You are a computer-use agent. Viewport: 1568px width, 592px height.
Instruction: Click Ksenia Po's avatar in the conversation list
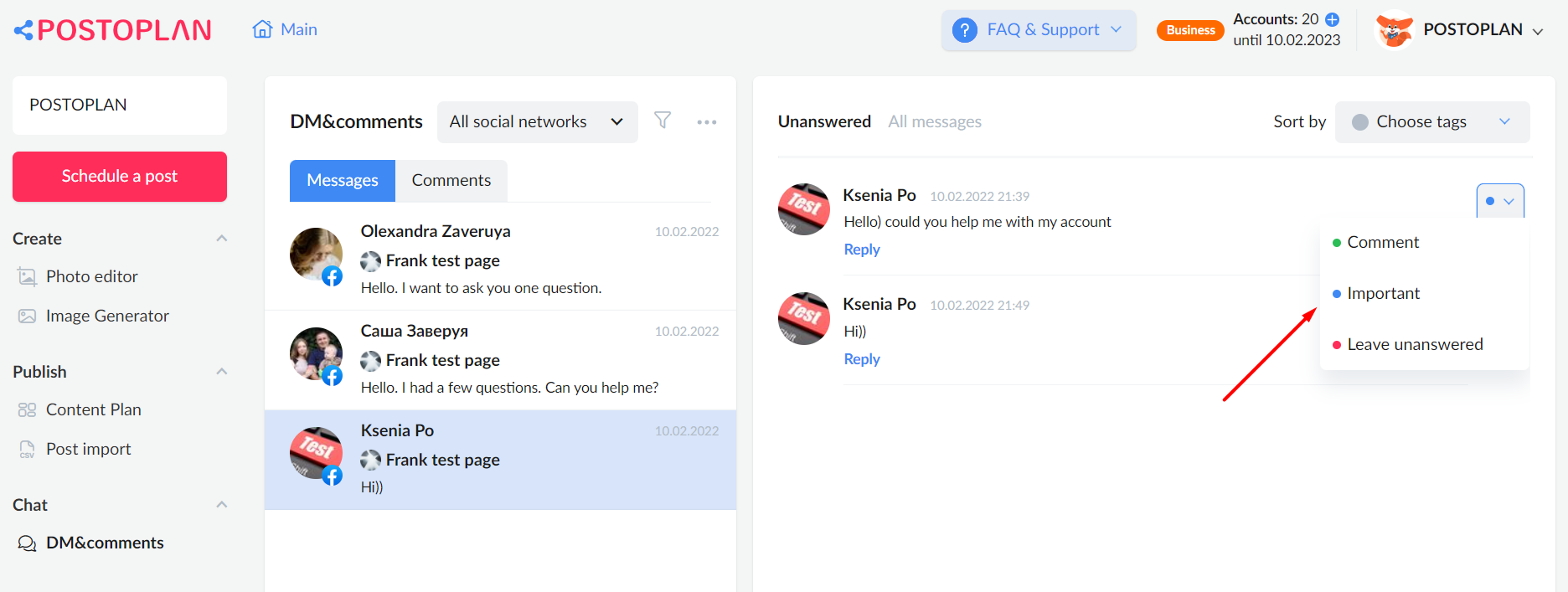coord(316,454)
